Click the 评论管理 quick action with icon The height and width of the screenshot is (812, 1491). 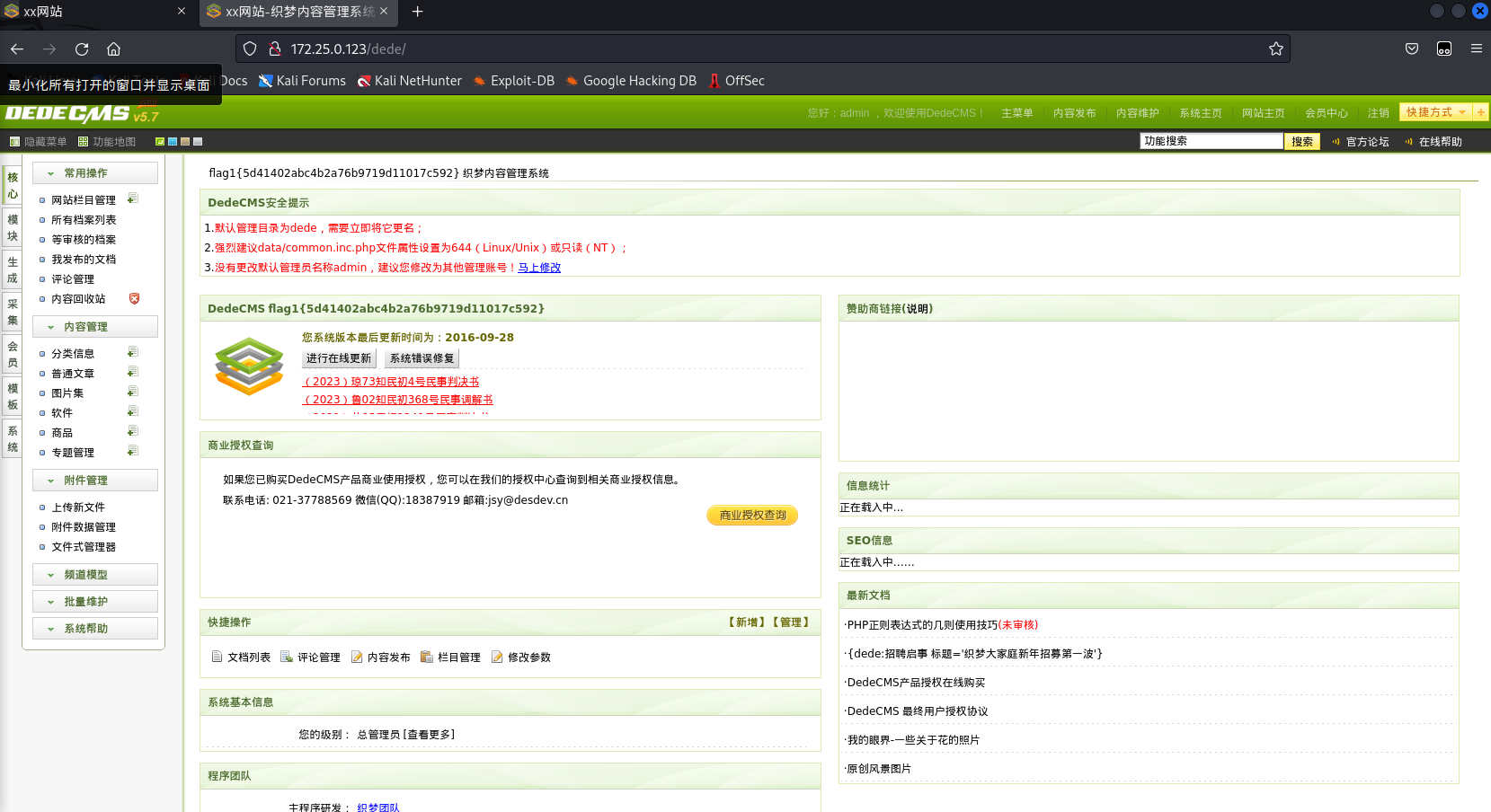click(310, 657)
